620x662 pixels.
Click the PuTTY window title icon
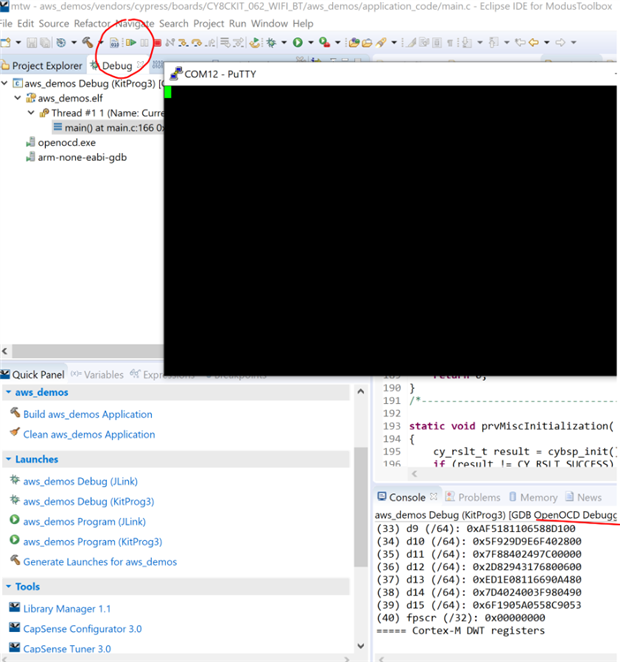tap(175, 74)
